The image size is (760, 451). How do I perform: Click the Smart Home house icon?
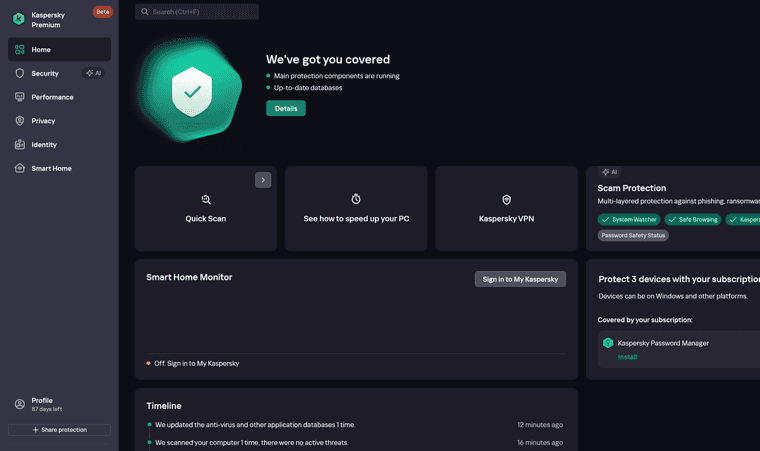click(19, 168)
